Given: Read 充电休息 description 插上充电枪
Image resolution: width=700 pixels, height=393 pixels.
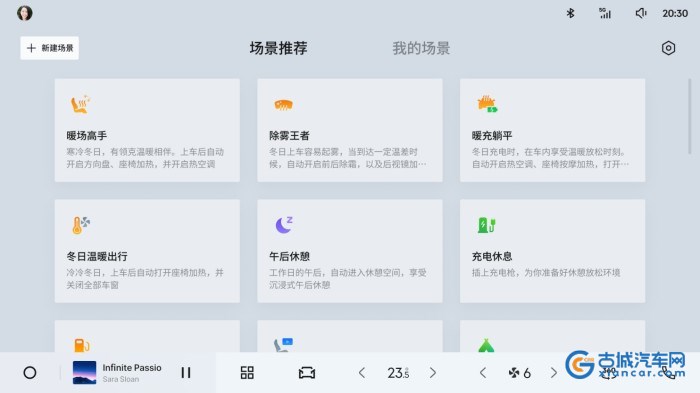Looking at the screenshot, I should [x=546, y=272].
